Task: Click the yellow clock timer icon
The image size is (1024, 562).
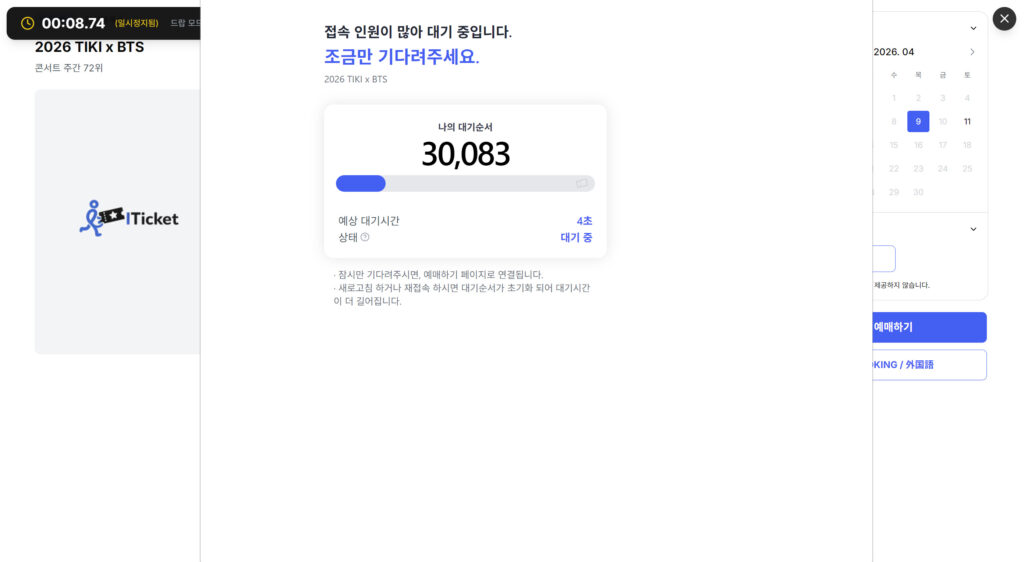Action: [27, 23]
